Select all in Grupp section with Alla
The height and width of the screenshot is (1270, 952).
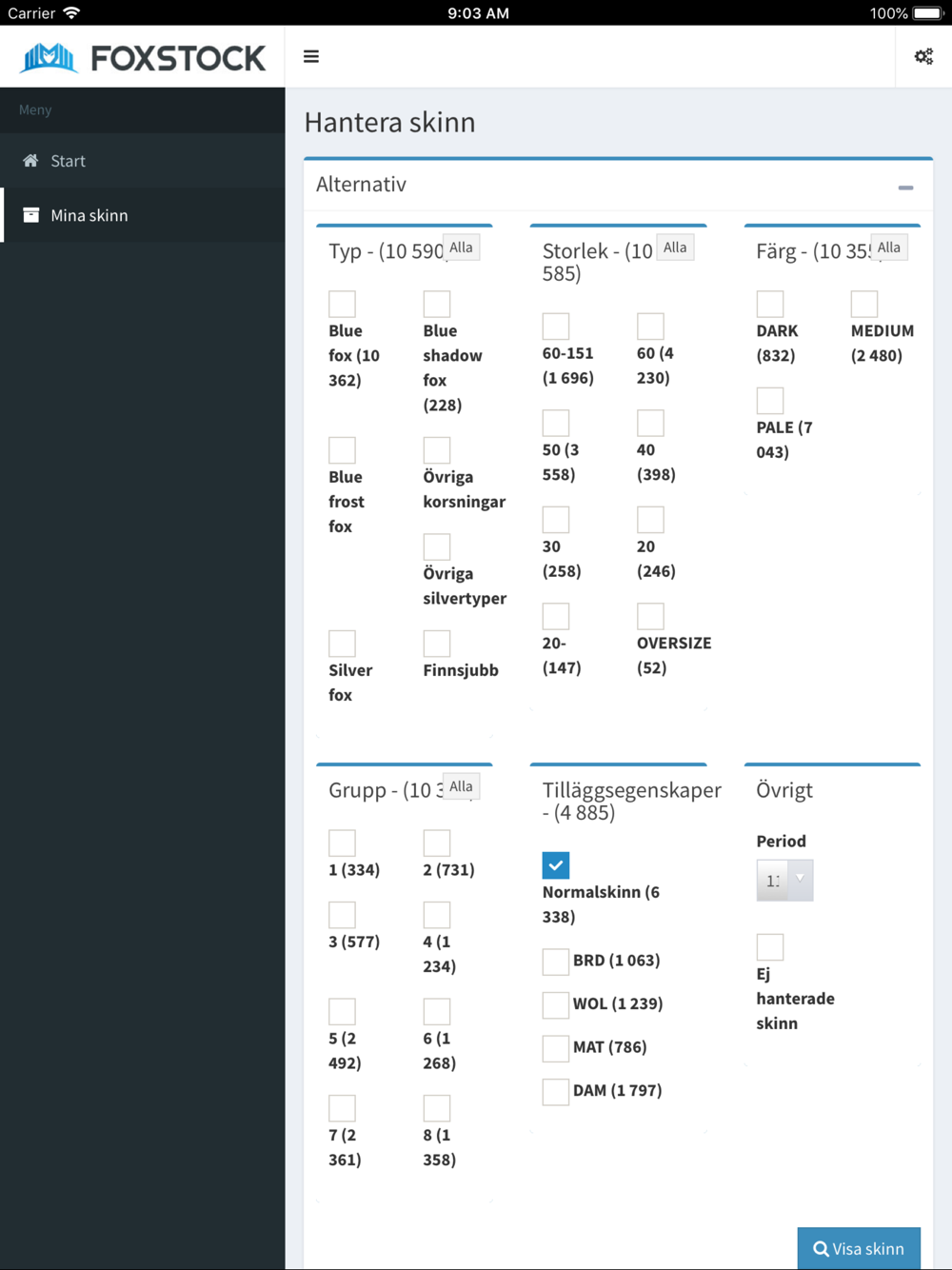[x=461, y=786]
